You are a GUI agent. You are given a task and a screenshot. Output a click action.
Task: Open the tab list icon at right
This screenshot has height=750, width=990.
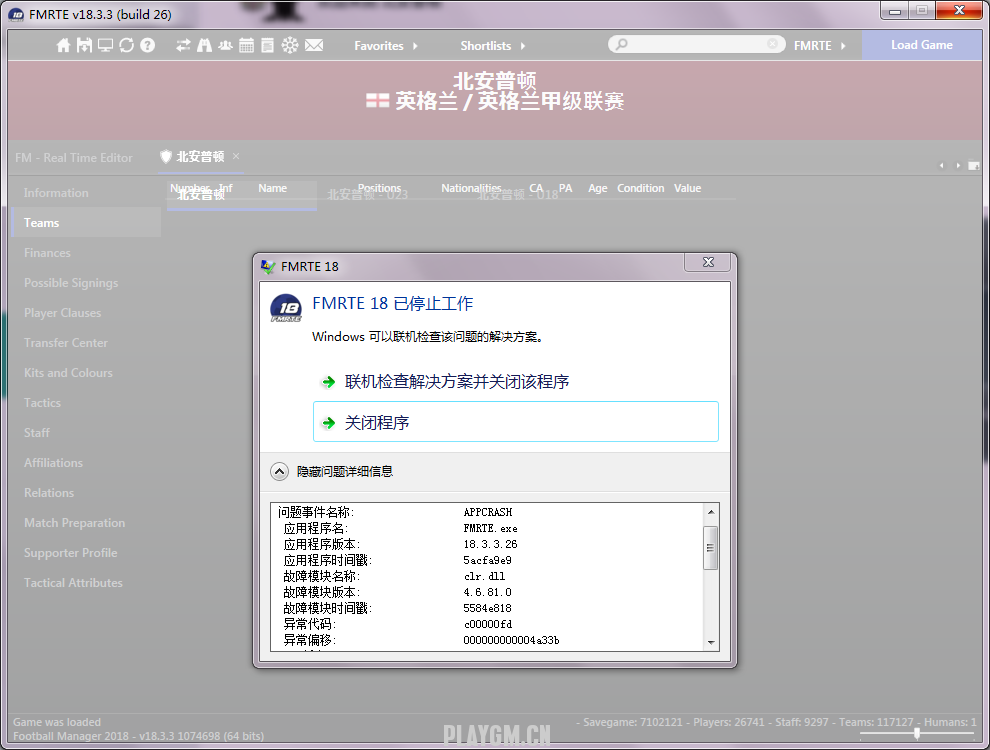tap(974, 165)
